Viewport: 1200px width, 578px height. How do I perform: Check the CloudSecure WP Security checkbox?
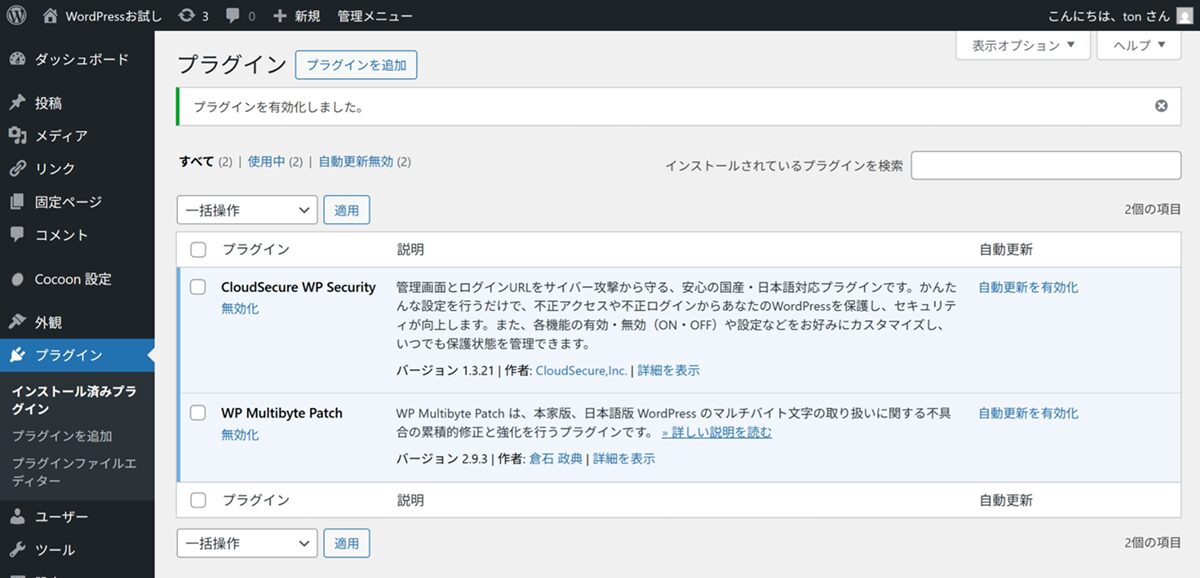[x=198, y=288]
